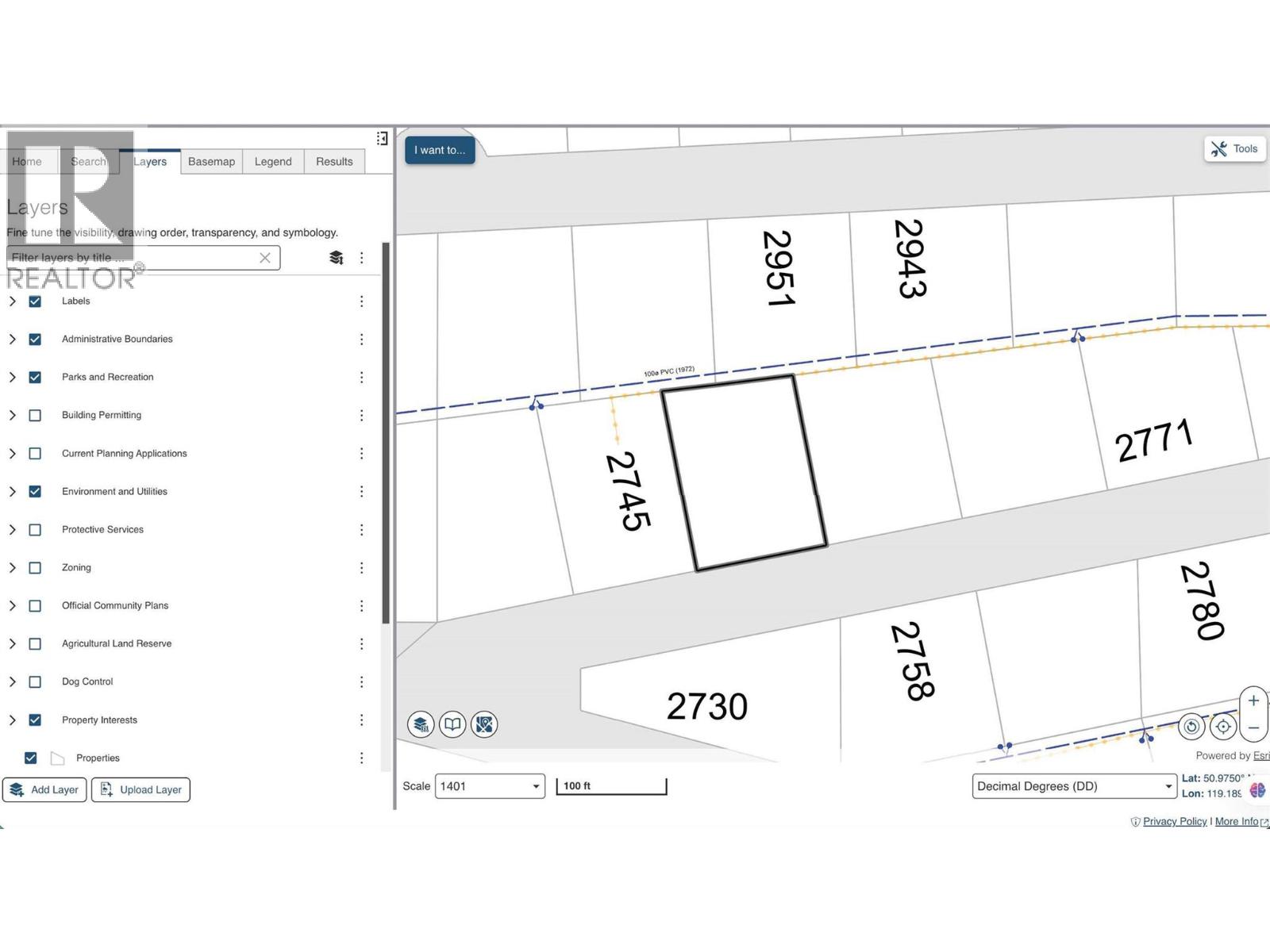Screen dimensions: 1270x952
Task: Enable the Zoning layer checkbox
Action: click(35, 568)
